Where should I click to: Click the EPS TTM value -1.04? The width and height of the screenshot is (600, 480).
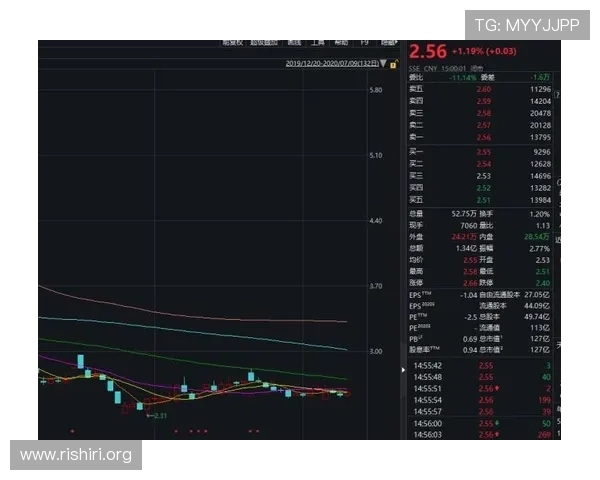[x=468, y=295]
